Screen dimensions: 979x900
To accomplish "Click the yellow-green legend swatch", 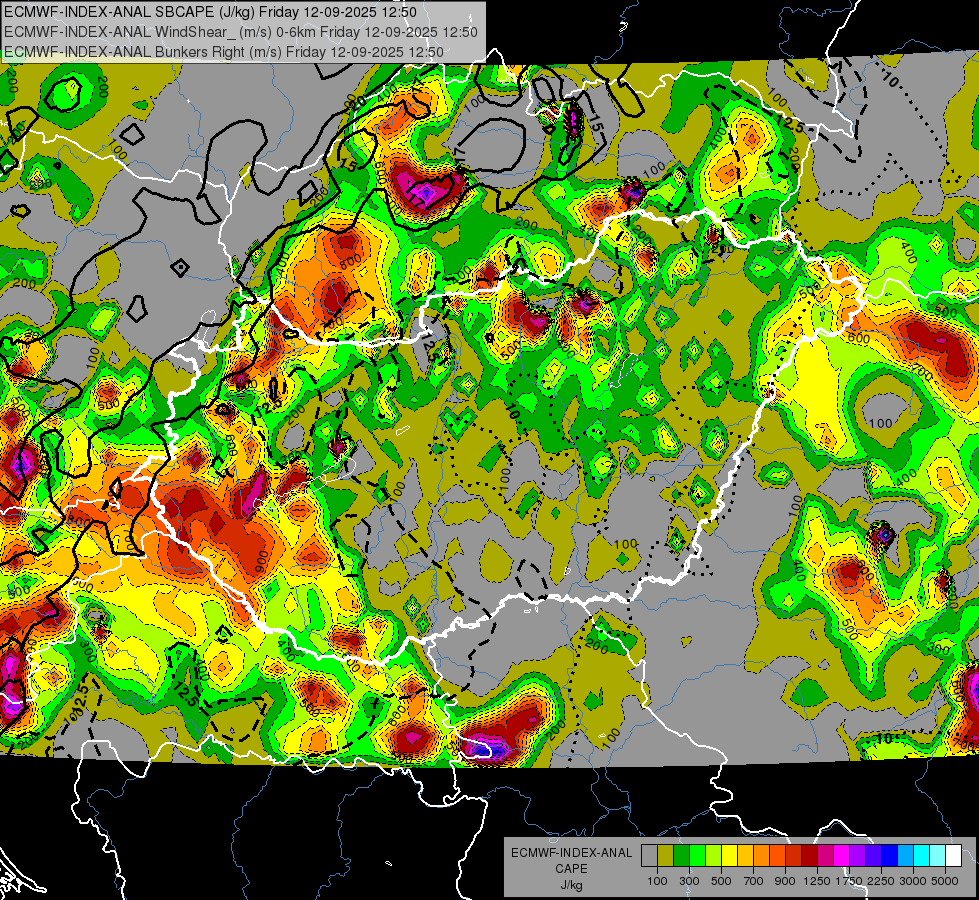I will tap(714, 855).
